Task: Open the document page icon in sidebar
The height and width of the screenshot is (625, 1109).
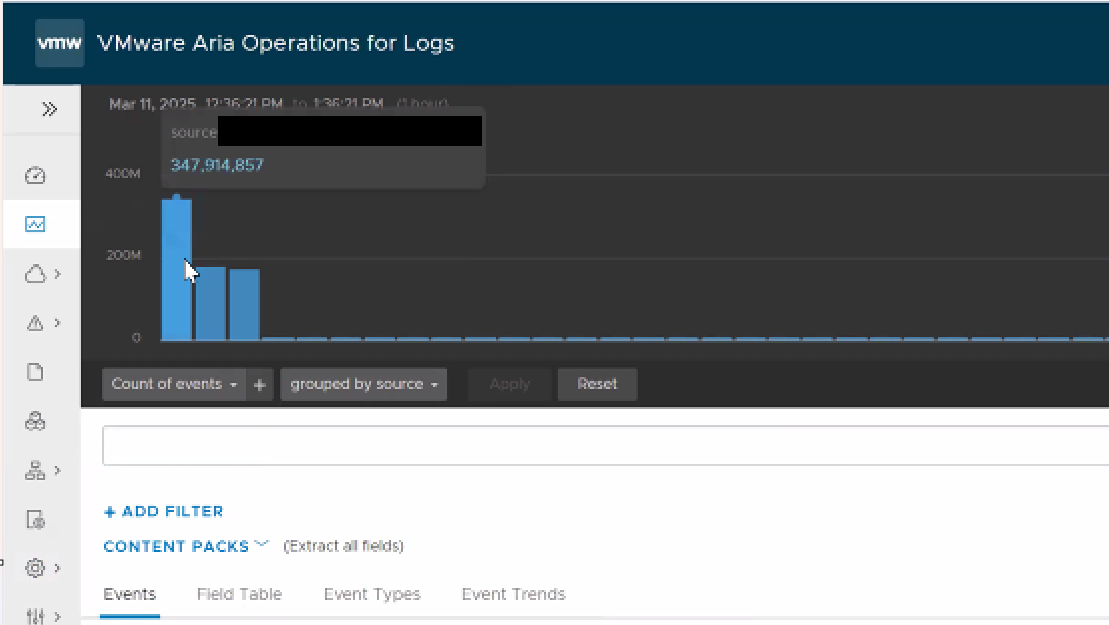Action: click(x=35, y=372)
